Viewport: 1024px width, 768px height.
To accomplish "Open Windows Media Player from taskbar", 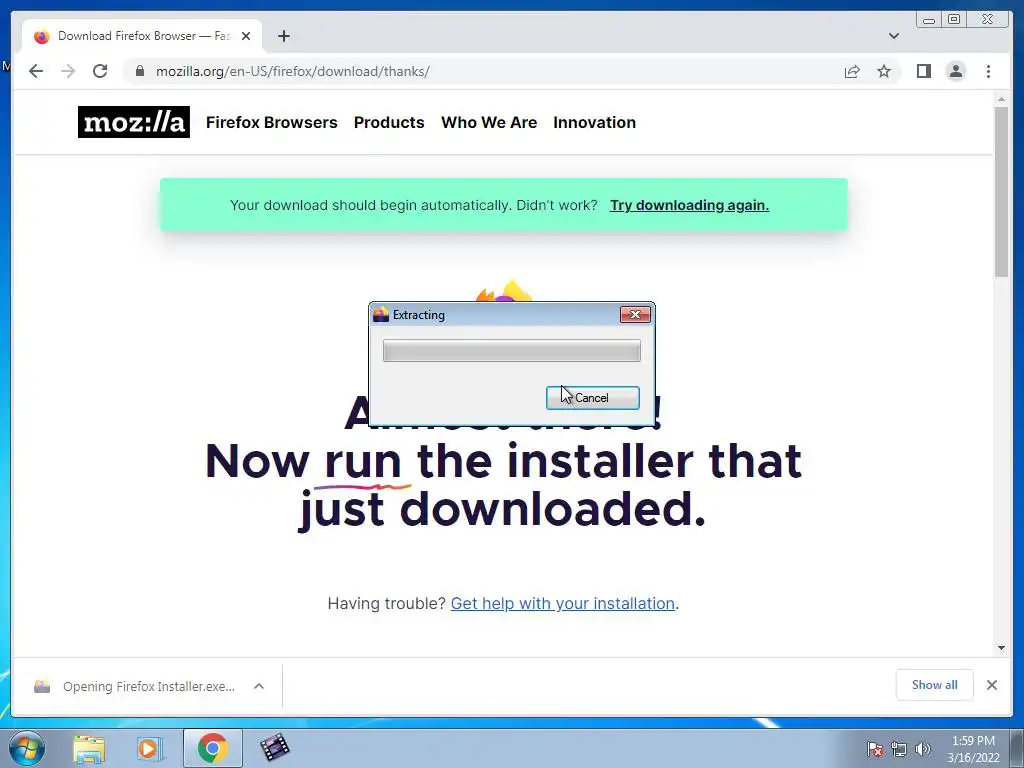I will coord(150,748).
